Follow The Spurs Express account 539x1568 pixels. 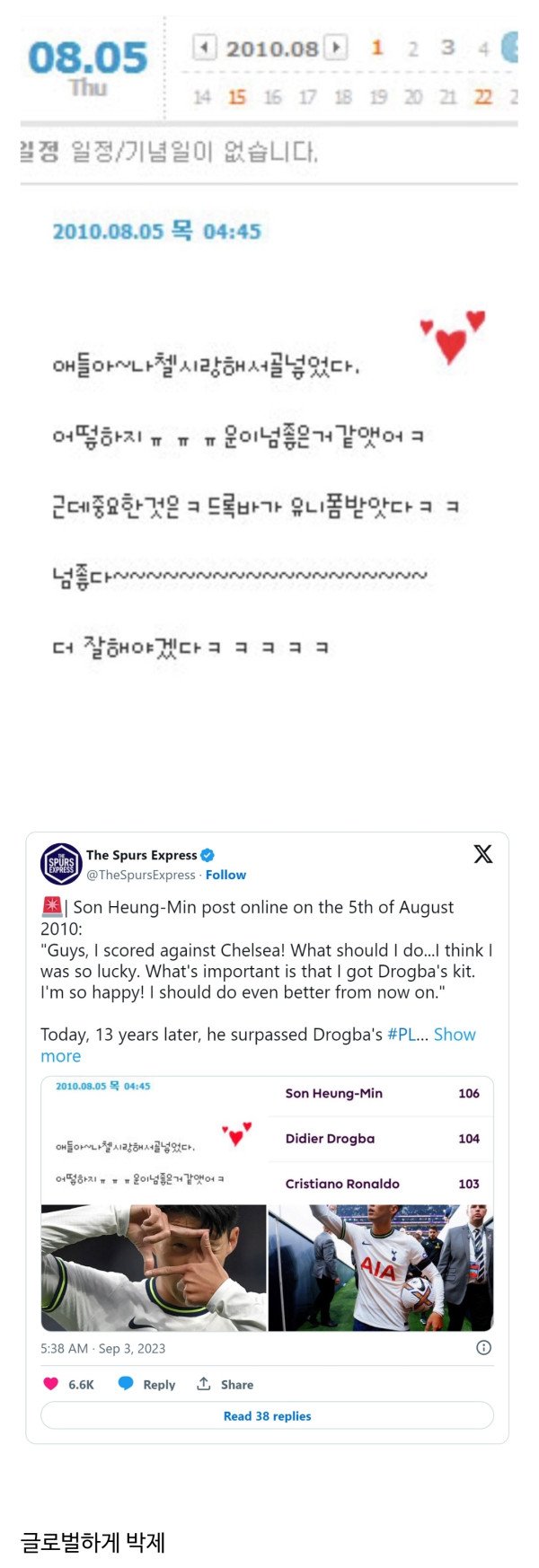coord(225,875)
